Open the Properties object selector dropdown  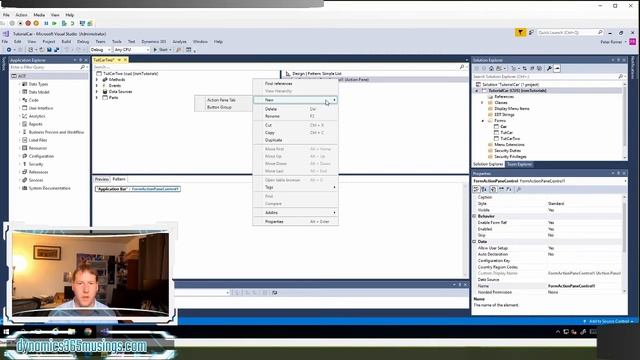[624, 181]
